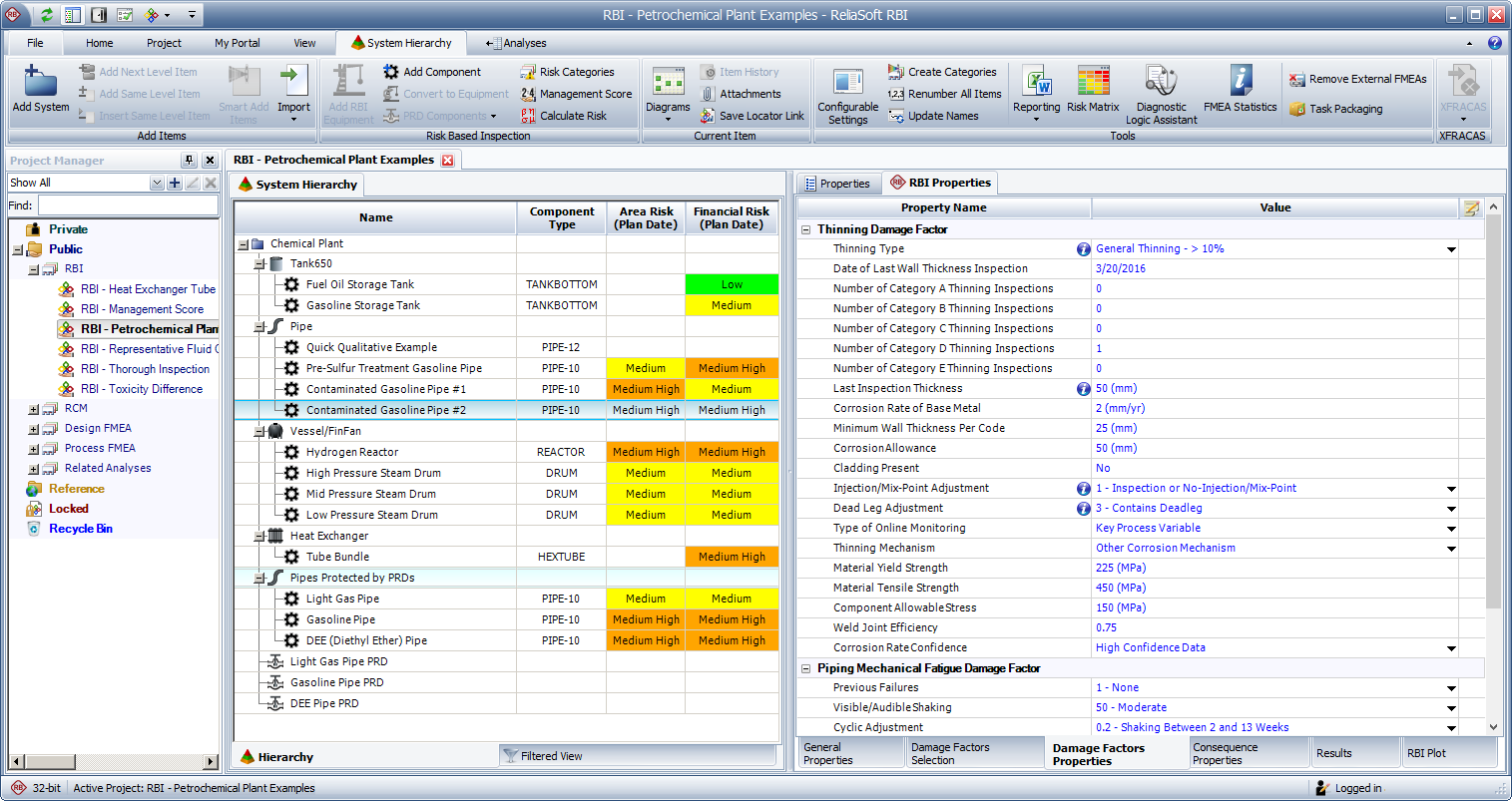Screen dimensions: 1512x801
Task: Collapse the Thinning Damage Factor section
Action: tap(806, 229)
